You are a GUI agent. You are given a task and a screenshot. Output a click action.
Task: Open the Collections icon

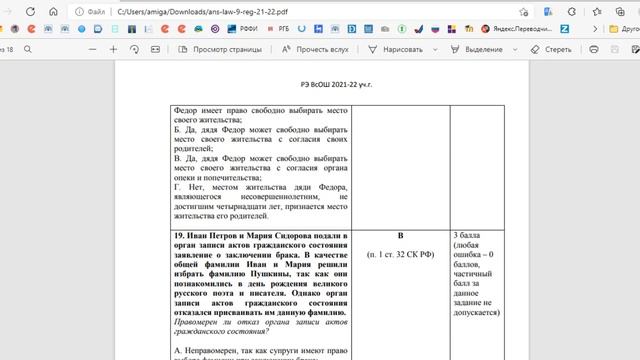[620, 12]
